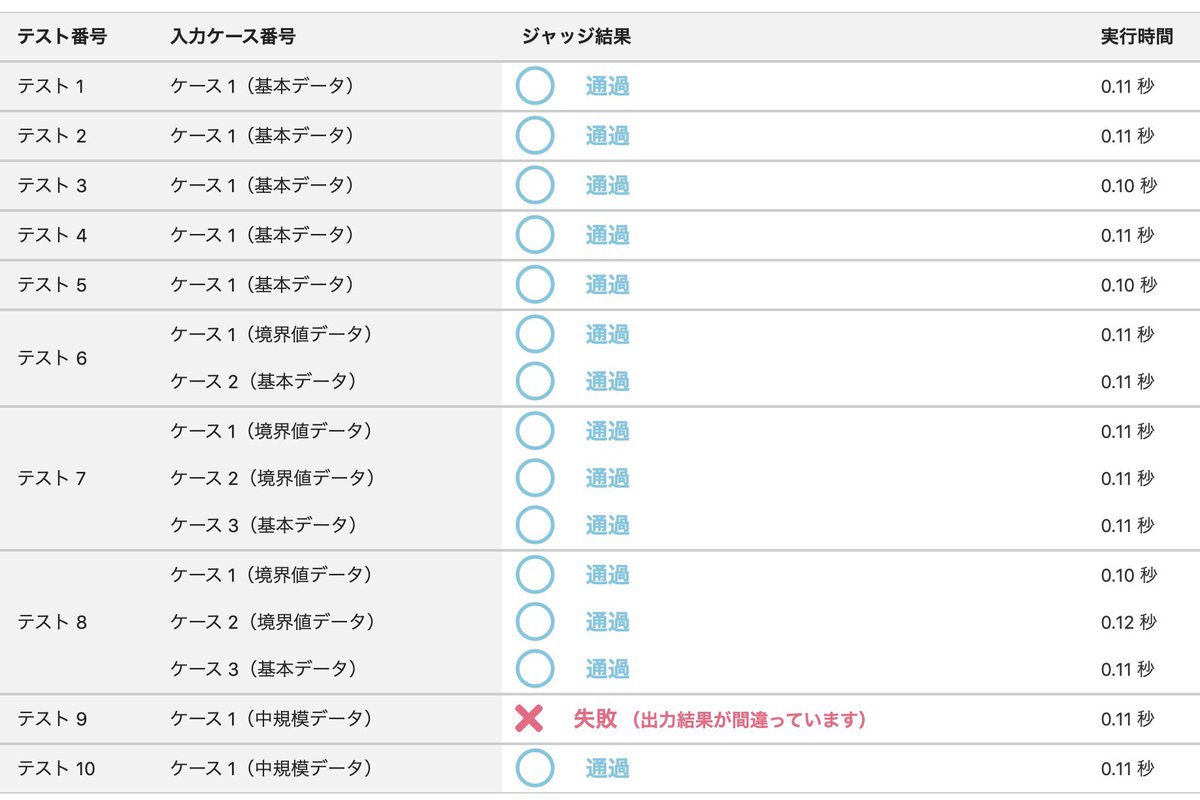The image size is (1200, 800).
Task: Click the pass circle for テスト 7 ケース 3
Action: (x=535, y=525)
